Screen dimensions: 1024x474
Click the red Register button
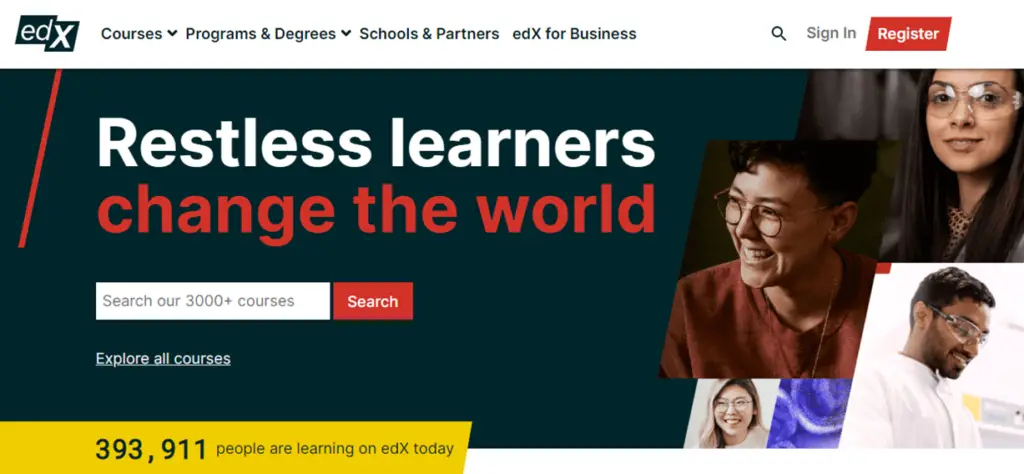coord(908,34)
